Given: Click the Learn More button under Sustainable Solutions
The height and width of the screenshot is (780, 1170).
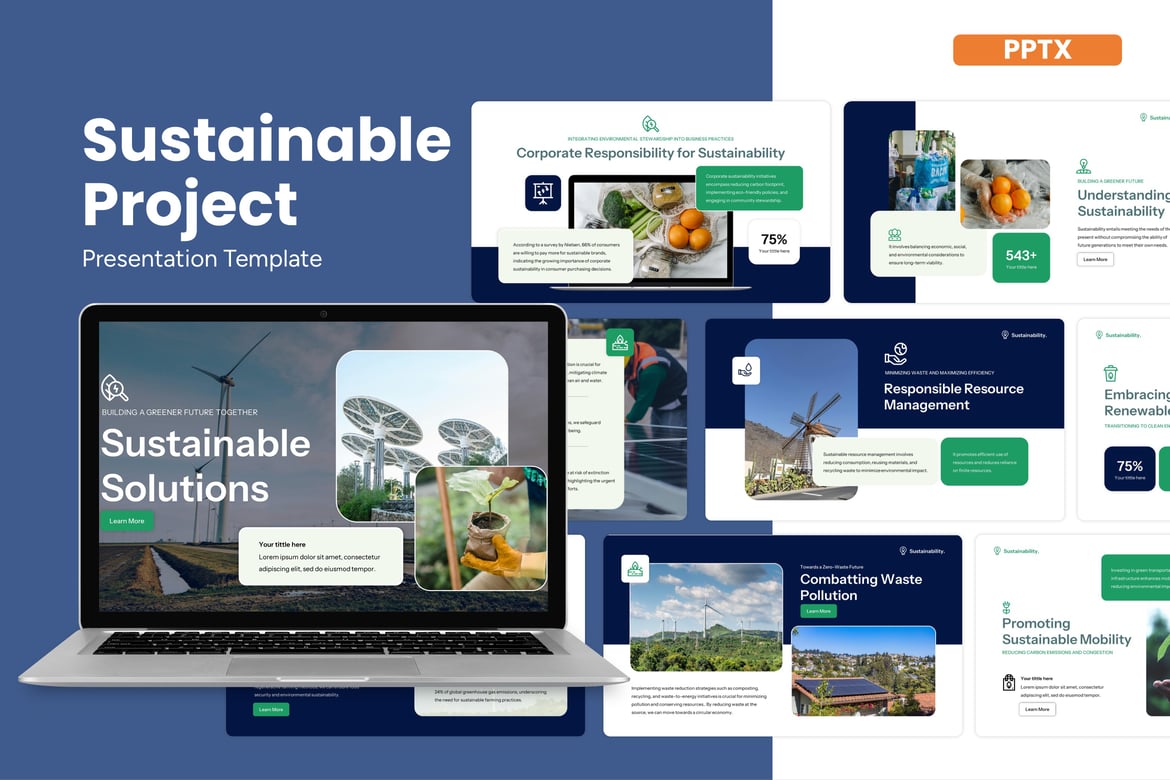Looking at the screenshot, I should coord(127,521).
